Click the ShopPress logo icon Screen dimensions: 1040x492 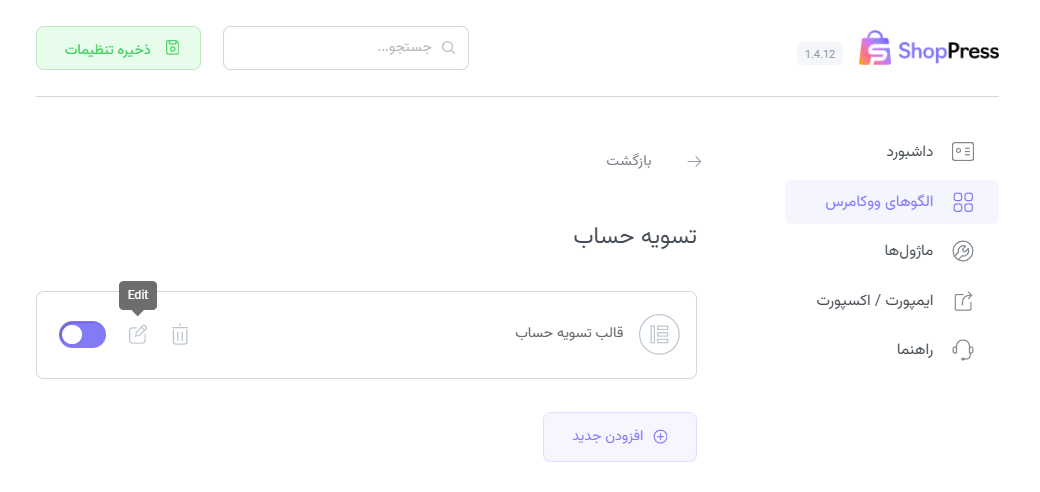coord(875,48)
